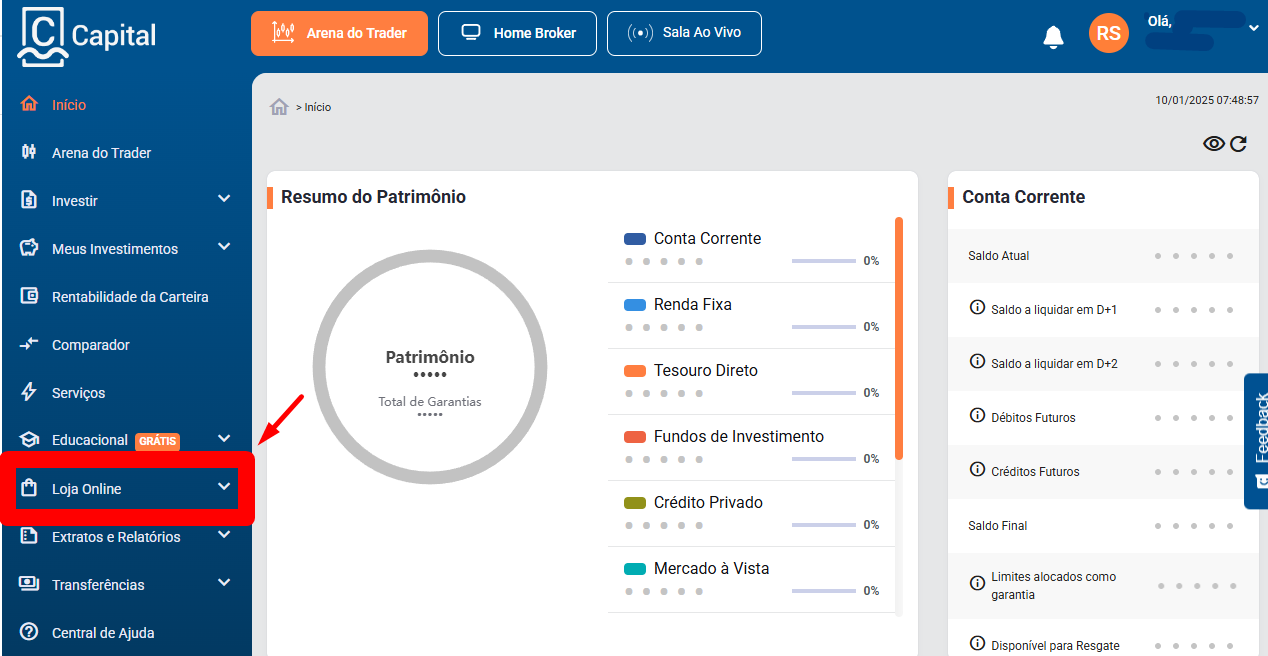1268x656 pixels.
Task: Click the Central de Ajuda question mark icon
Action: 29,632
